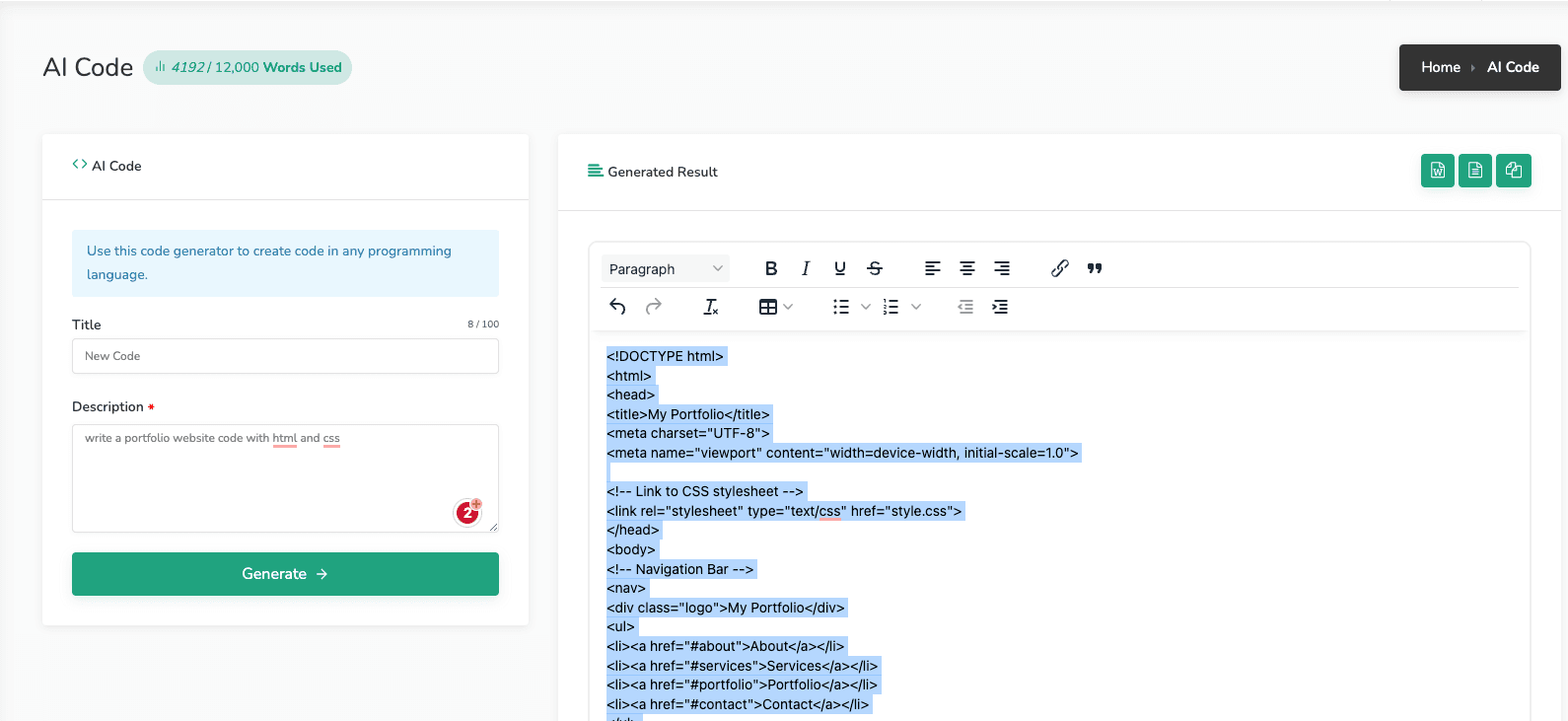Undo the last edit

click(618, 307)
